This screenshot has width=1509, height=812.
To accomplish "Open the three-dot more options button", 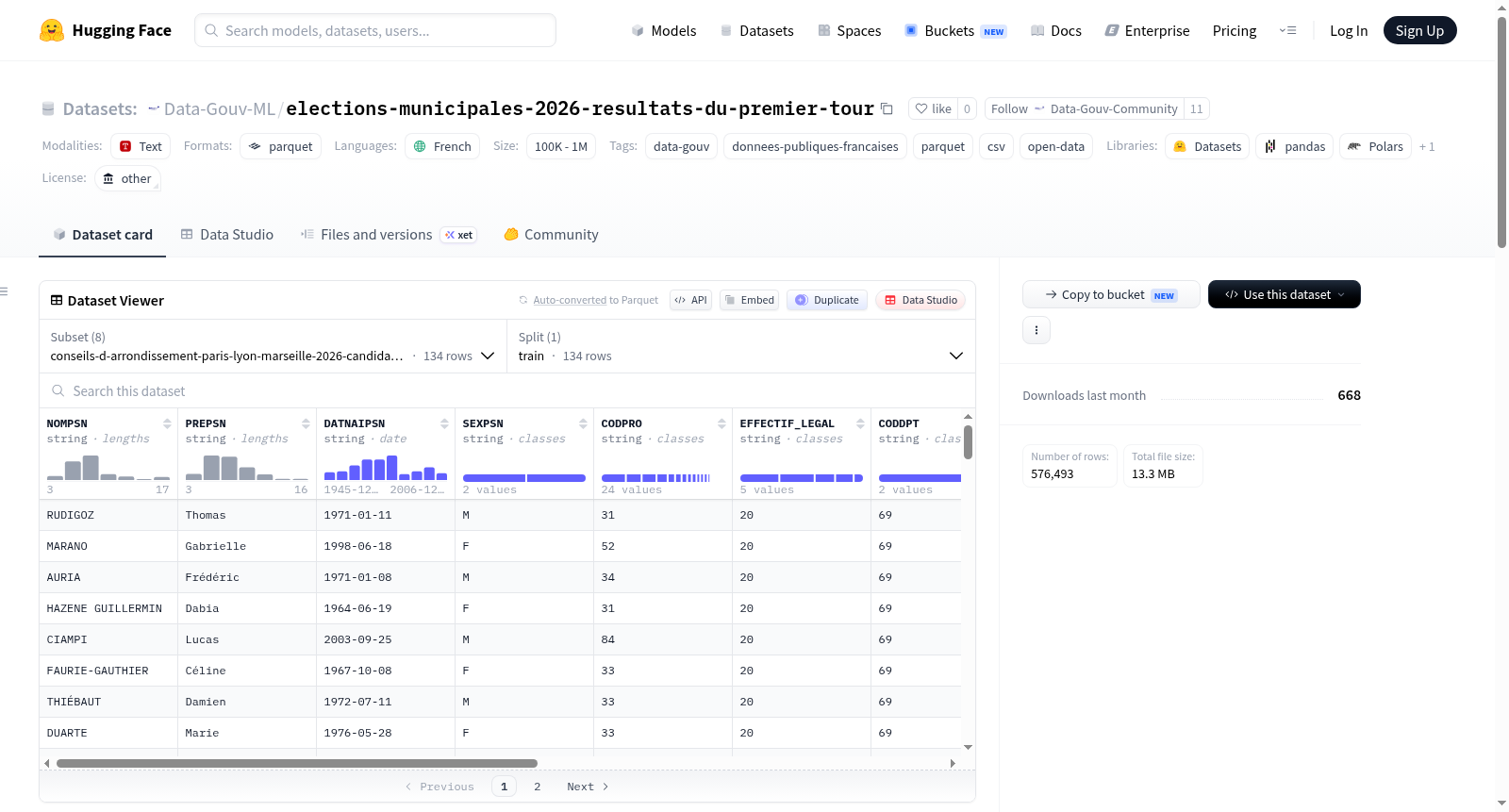I will 1036,330.
